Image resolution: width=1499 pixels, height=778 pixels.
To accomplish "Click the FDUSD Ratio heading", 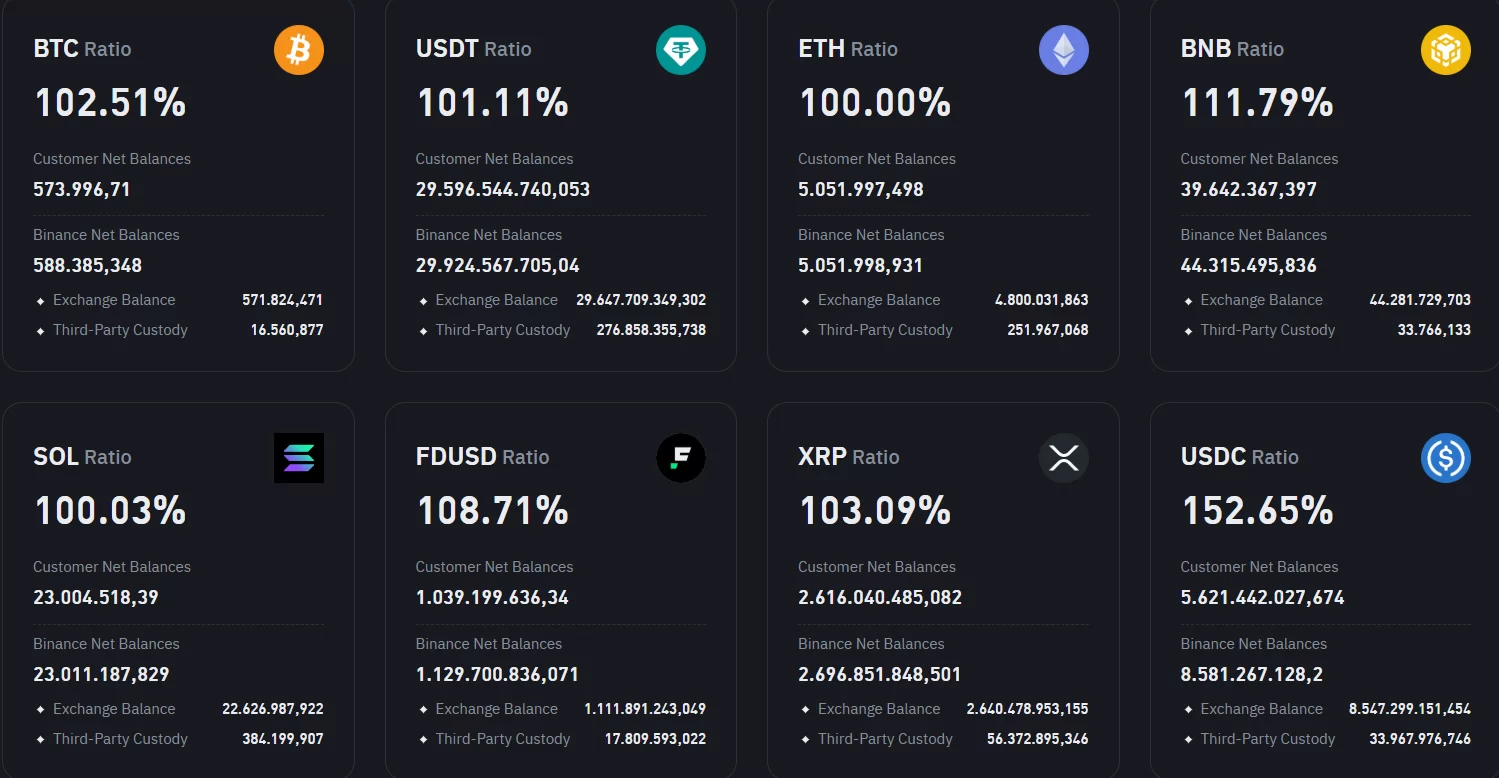I will pyautogui.click(x=482, y=457).
